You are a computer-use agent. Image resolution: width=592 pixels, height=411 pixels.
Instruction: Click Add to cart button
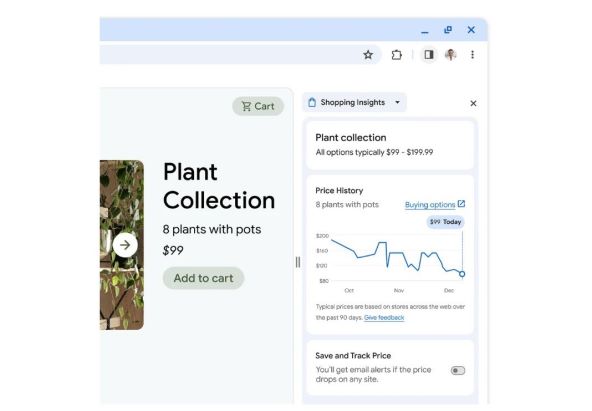(204, 278)
